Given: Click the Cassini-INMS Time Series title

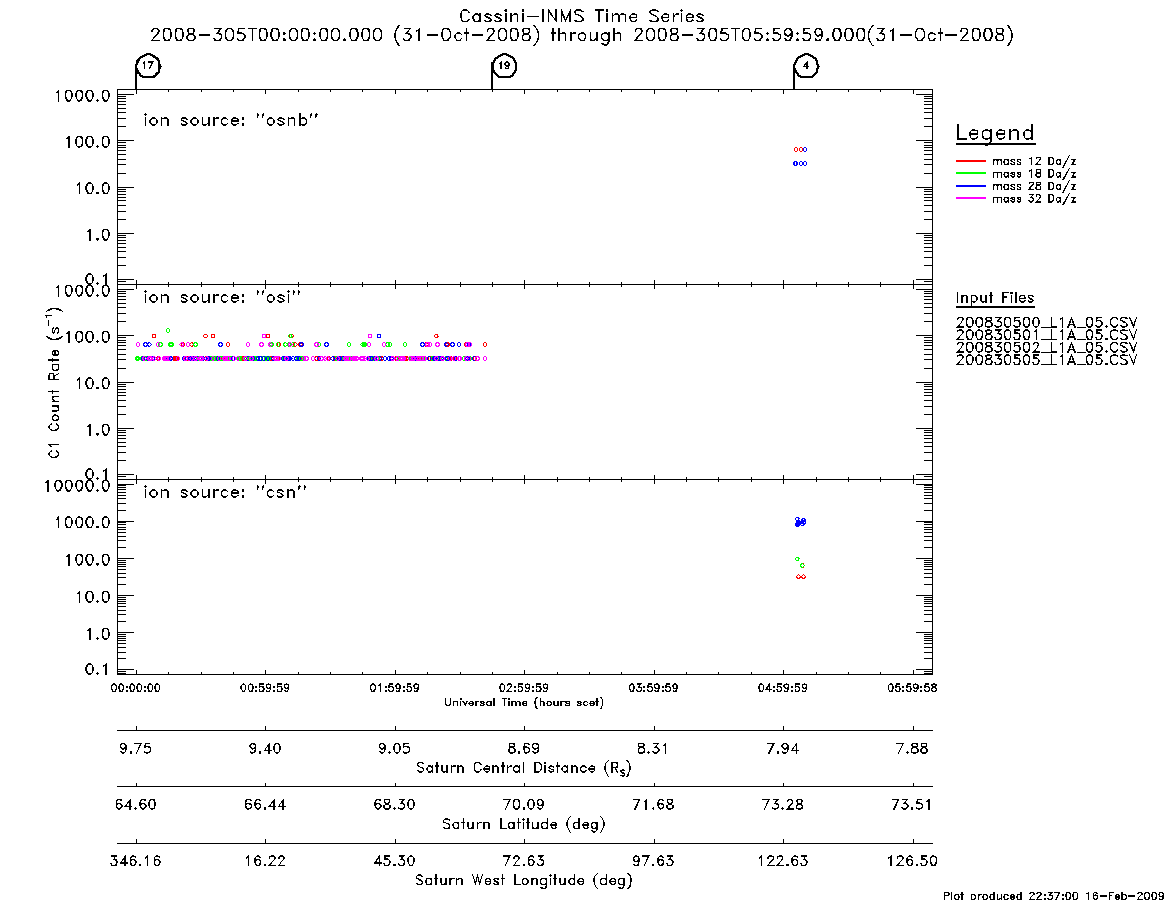Looking at the screenshot, I should (582, 16).
